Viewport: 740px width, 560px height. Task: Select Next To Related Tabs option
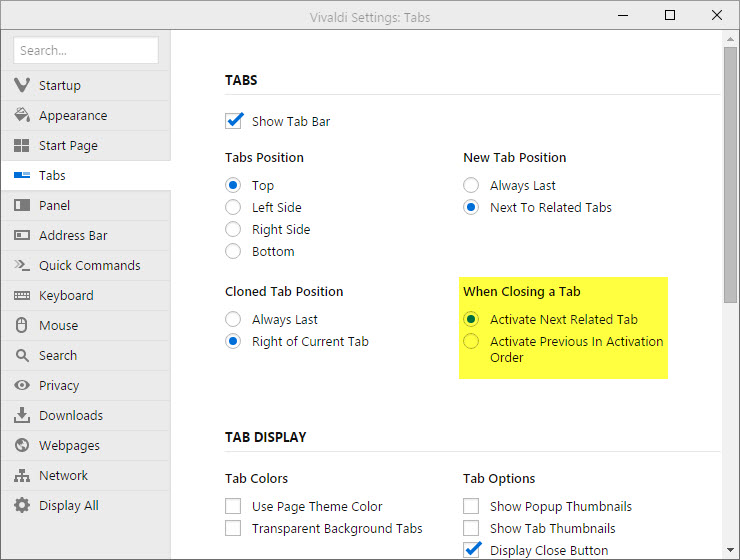(471, 207)
